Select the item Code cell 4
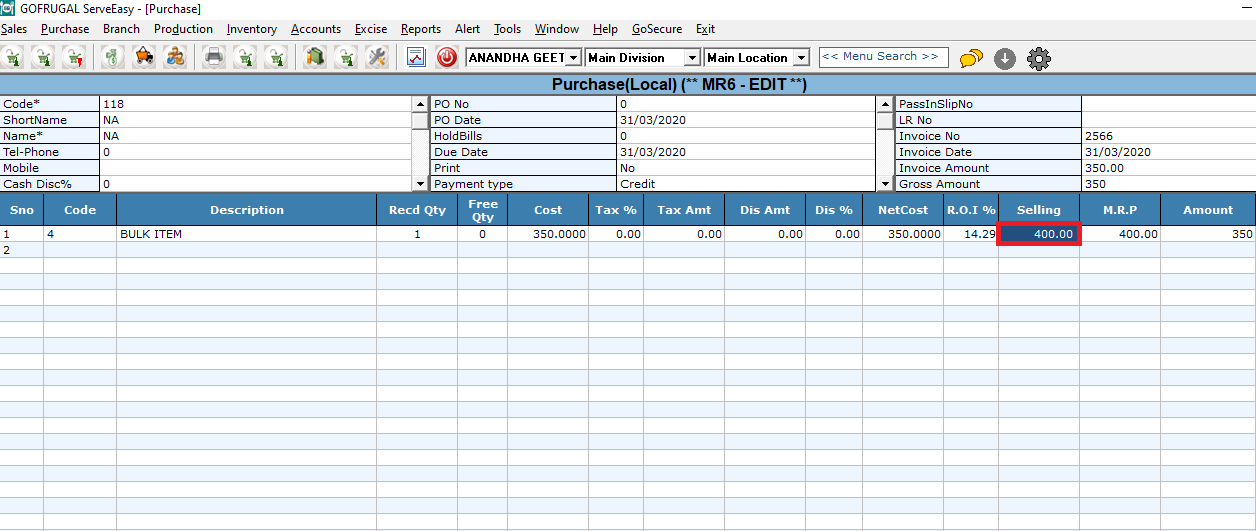Viewport: 1256px width, 531px height. (x=80, y=234)
